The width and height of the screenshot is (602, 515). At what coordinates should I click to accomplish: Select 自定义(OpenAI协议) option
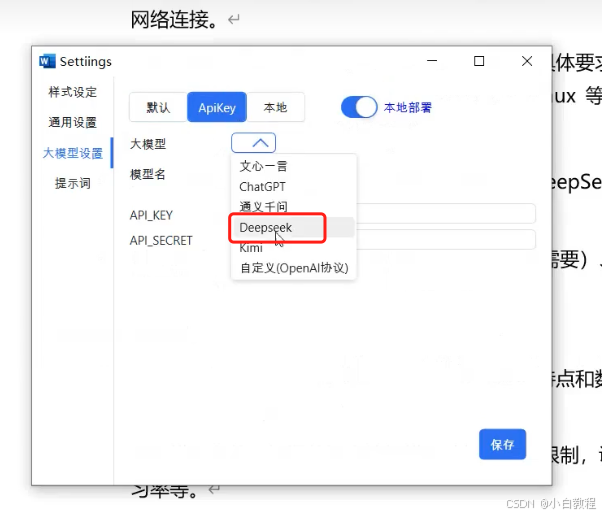tap(294, 268)
